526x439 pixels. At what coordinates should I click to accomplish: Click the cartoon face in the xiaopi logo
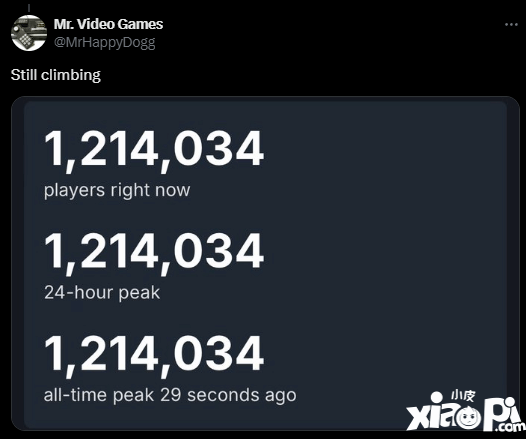pyautogui.click(x=467, y=417)
